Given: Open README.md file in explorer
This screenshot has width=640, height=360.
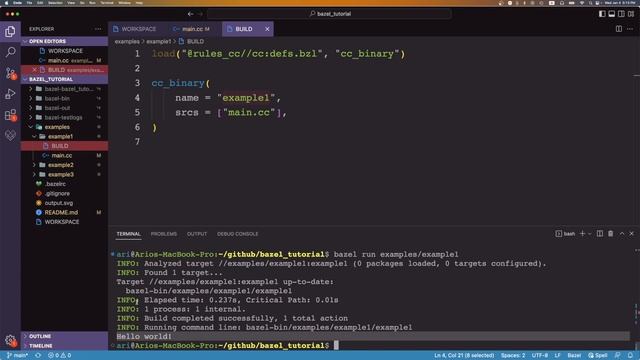Looking at the screenshot, I should 64,212.
